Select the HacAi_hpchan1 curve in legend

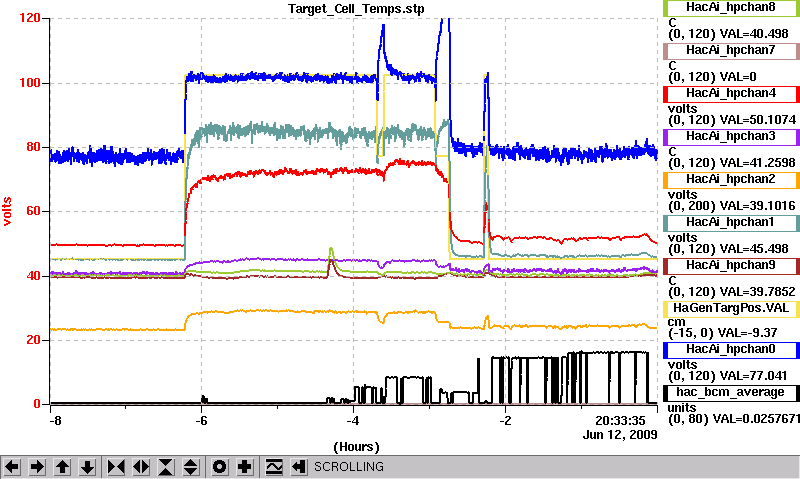[731, 223]
